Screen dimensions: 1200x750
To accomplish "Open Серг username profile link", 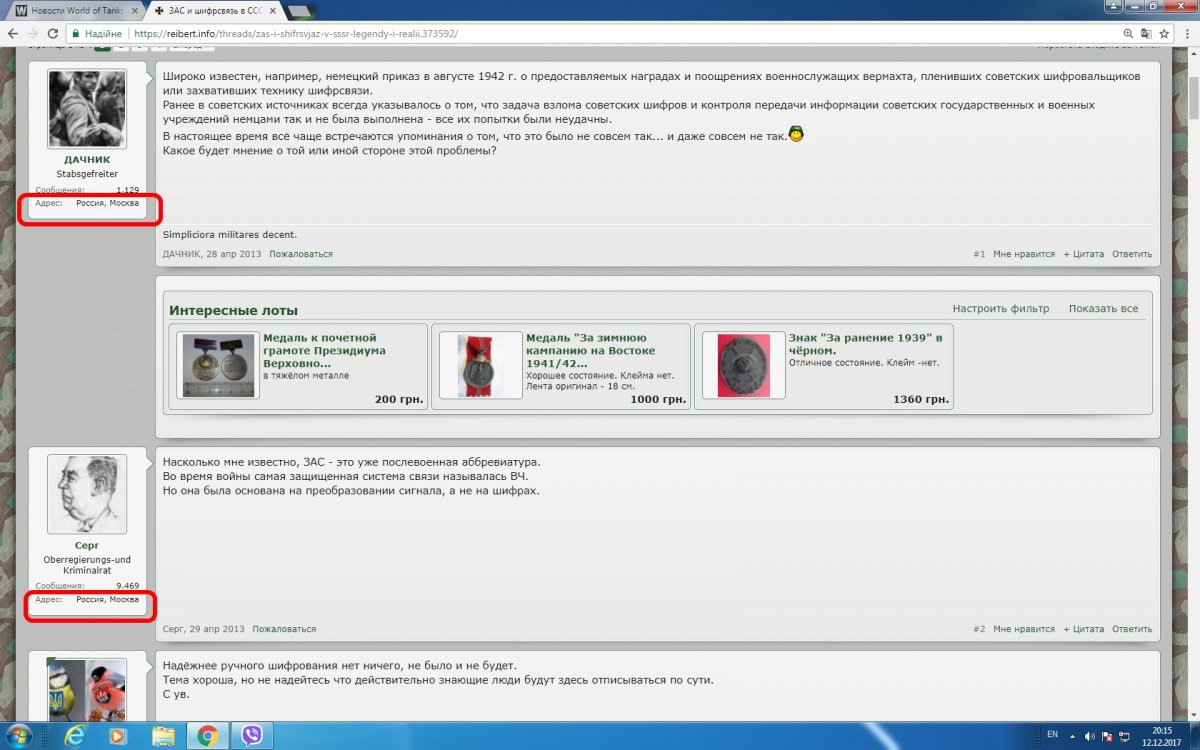I will tap(87, 545).
